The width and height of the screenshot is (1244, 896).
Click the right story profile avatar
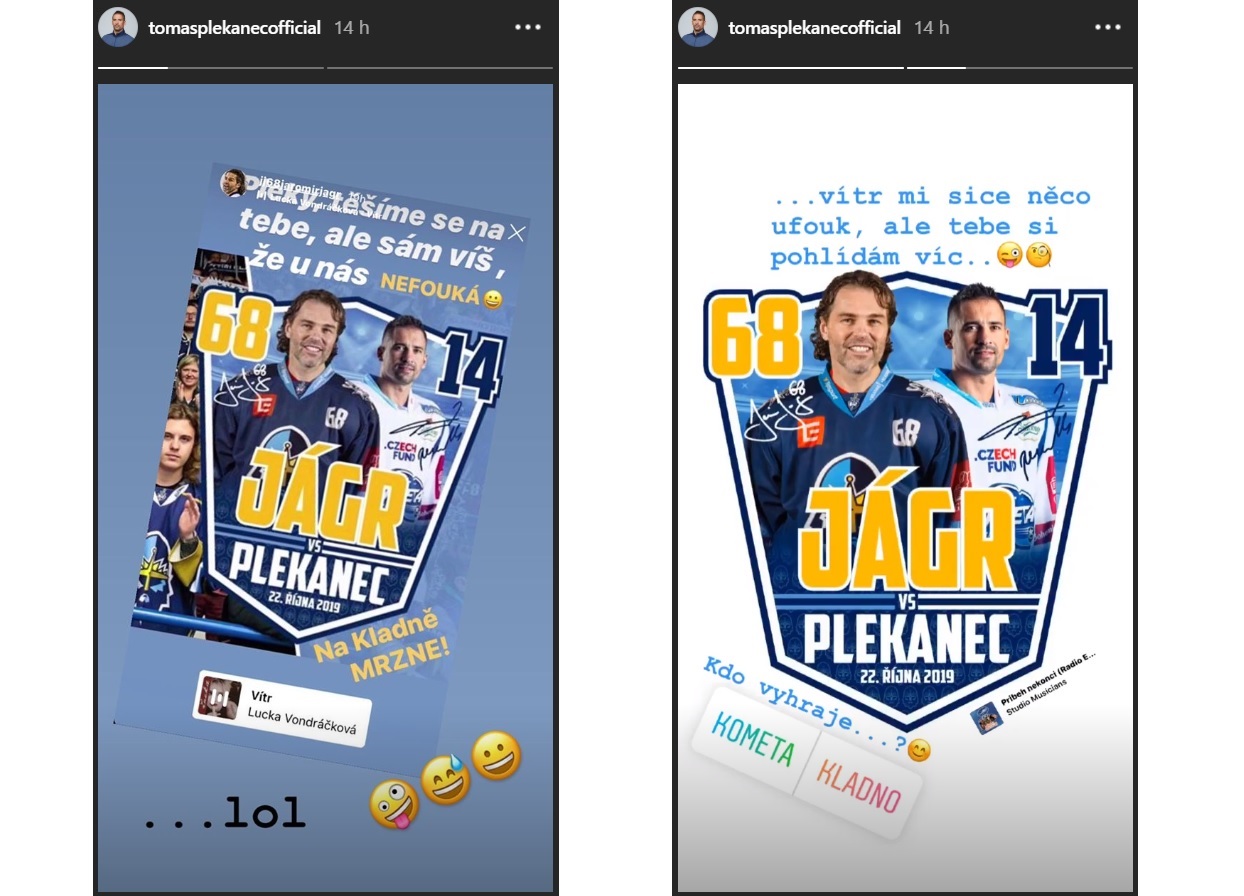coord(698,28)
